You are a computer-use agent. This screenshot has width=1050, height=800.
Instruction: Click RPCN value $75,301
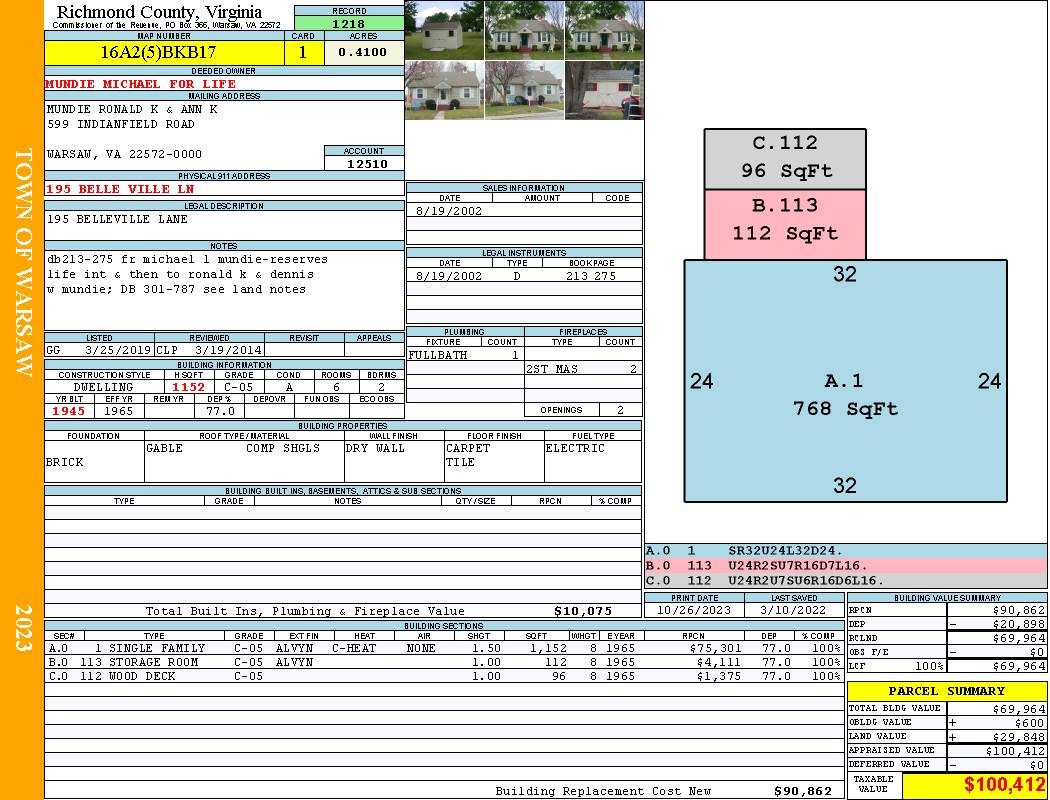coord(715,648)
